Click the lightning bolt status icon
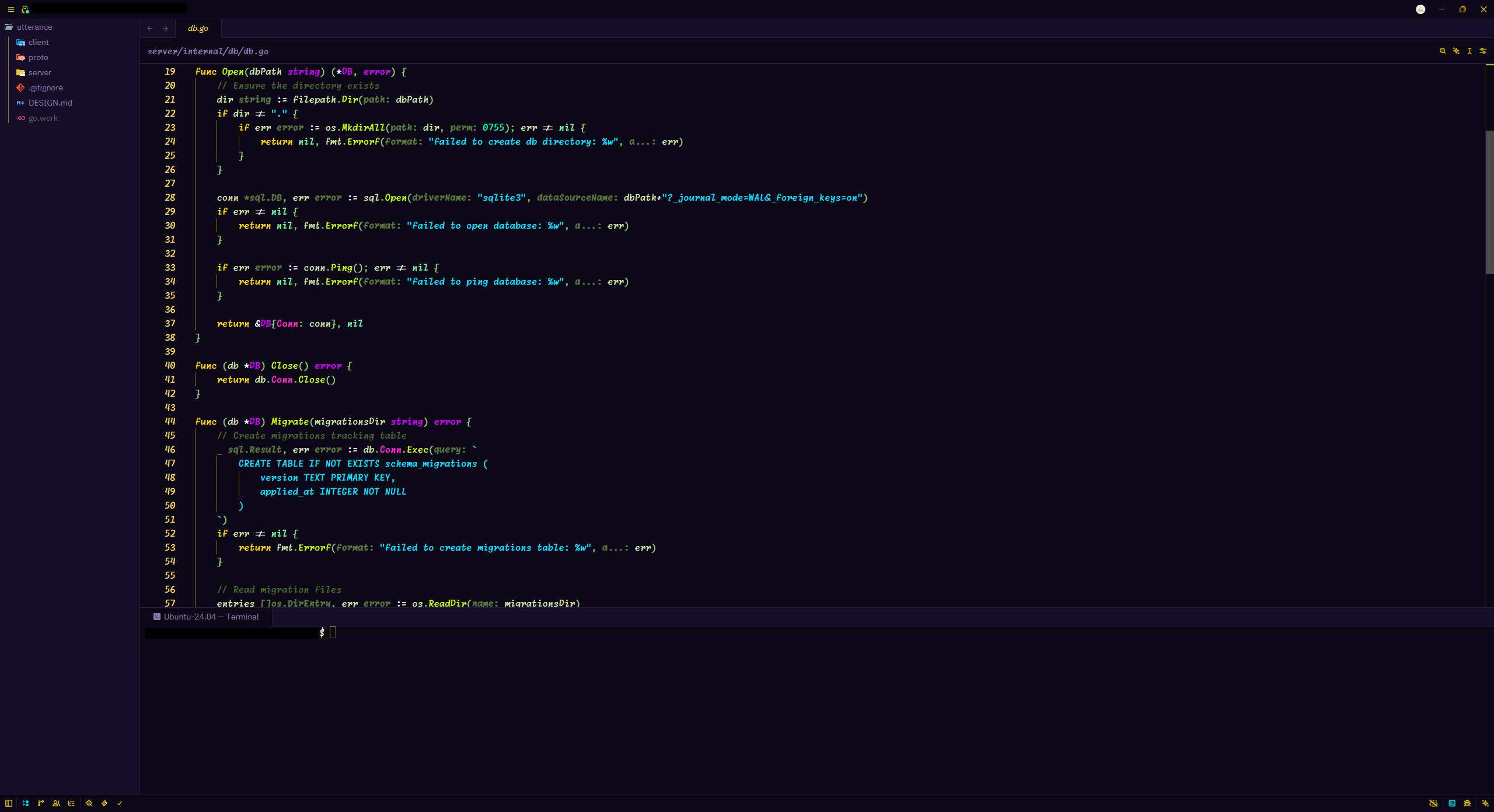1494x812 pixels. point(104,803)
